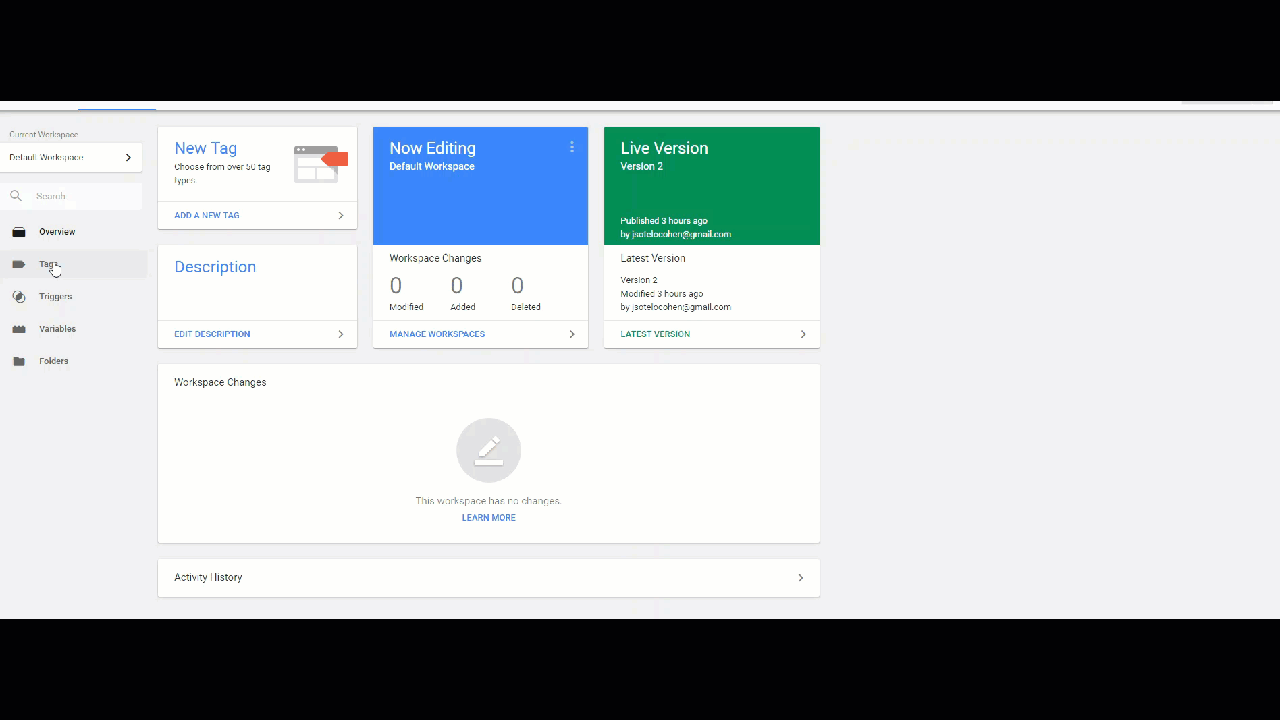Open the Now Editing card overflow menu
The height and width of the screenshot is (720, 1280).
pyautogui.click(x=571, y=147)
